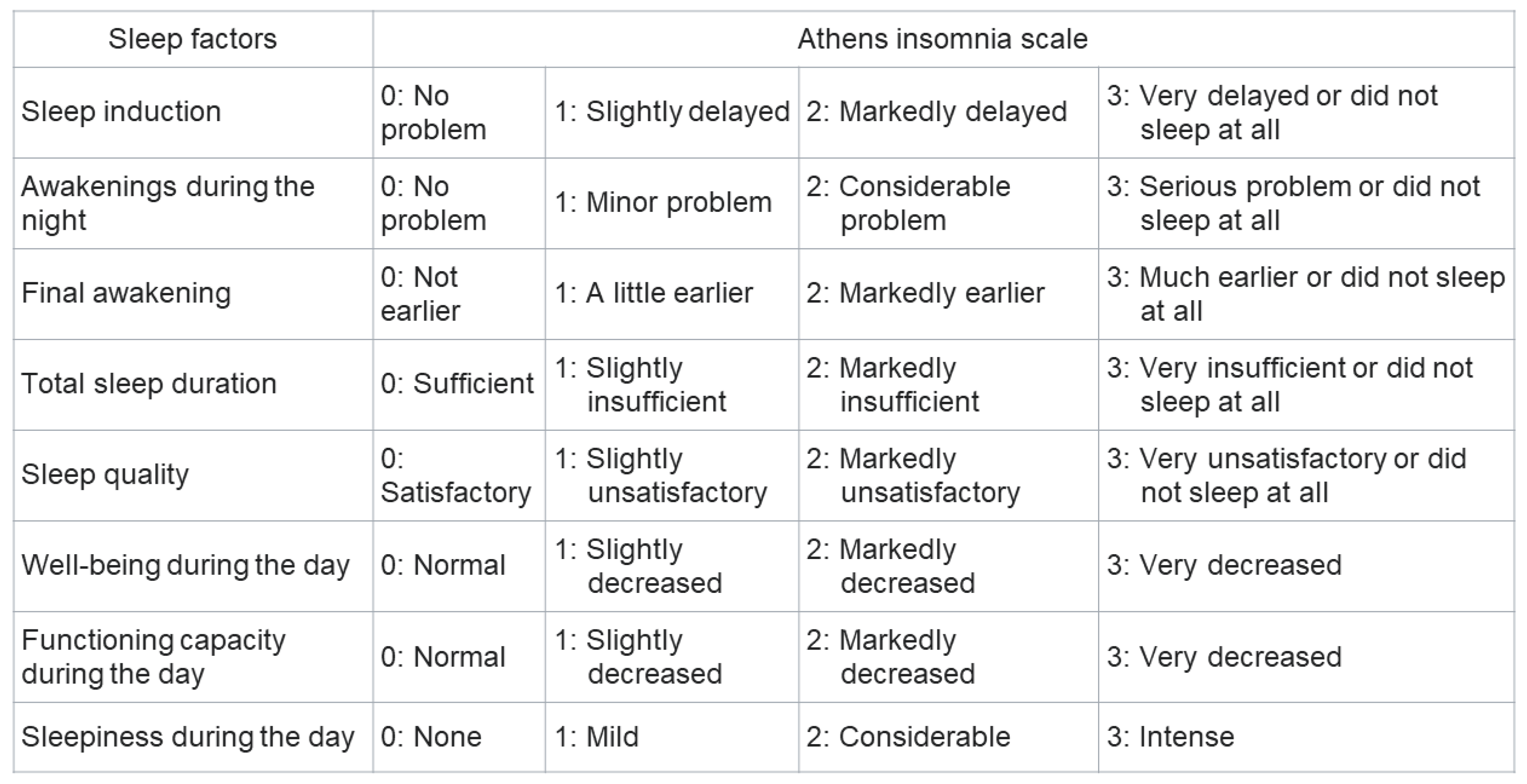Screen dimensions: 1527x784
Task: Select the "Sleep induction" row label
Action: (121, 112)
